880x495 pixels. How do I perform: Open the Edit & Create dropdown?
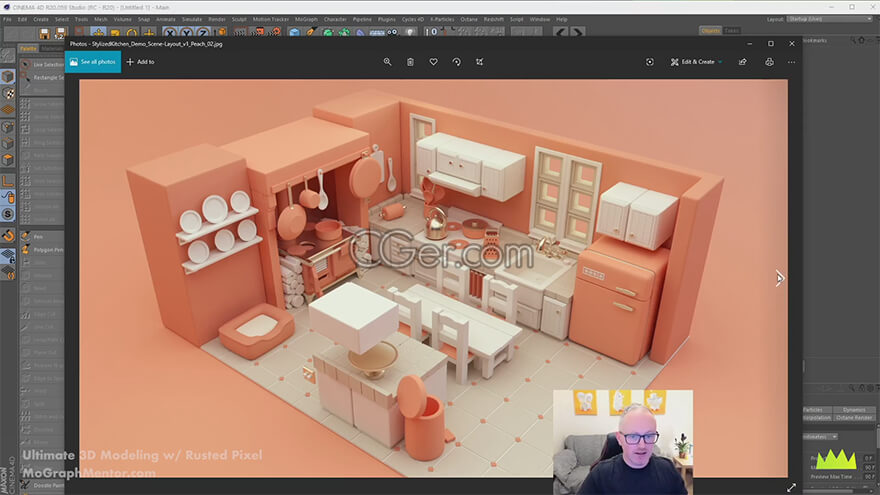[696, 62]
